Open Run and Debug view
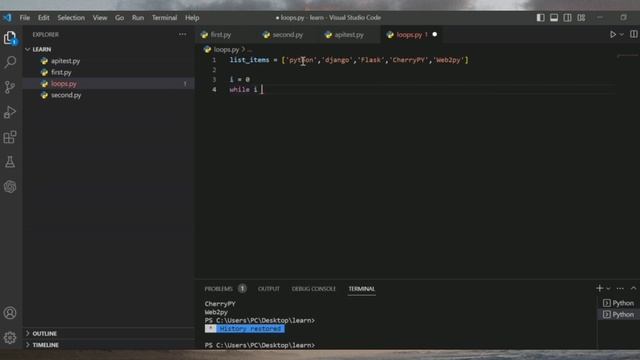The width and height of the screenshot is (640, 360). pos(10,112)
